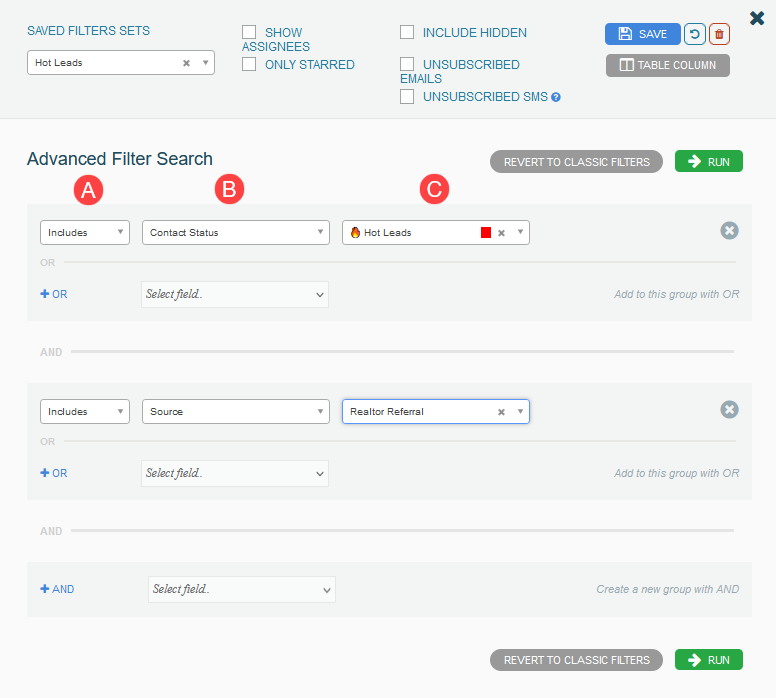The width and height of the screenshot is (776, 698).
Task: Delete saved filter set with trash icon
Action: (x=719, y=34)
